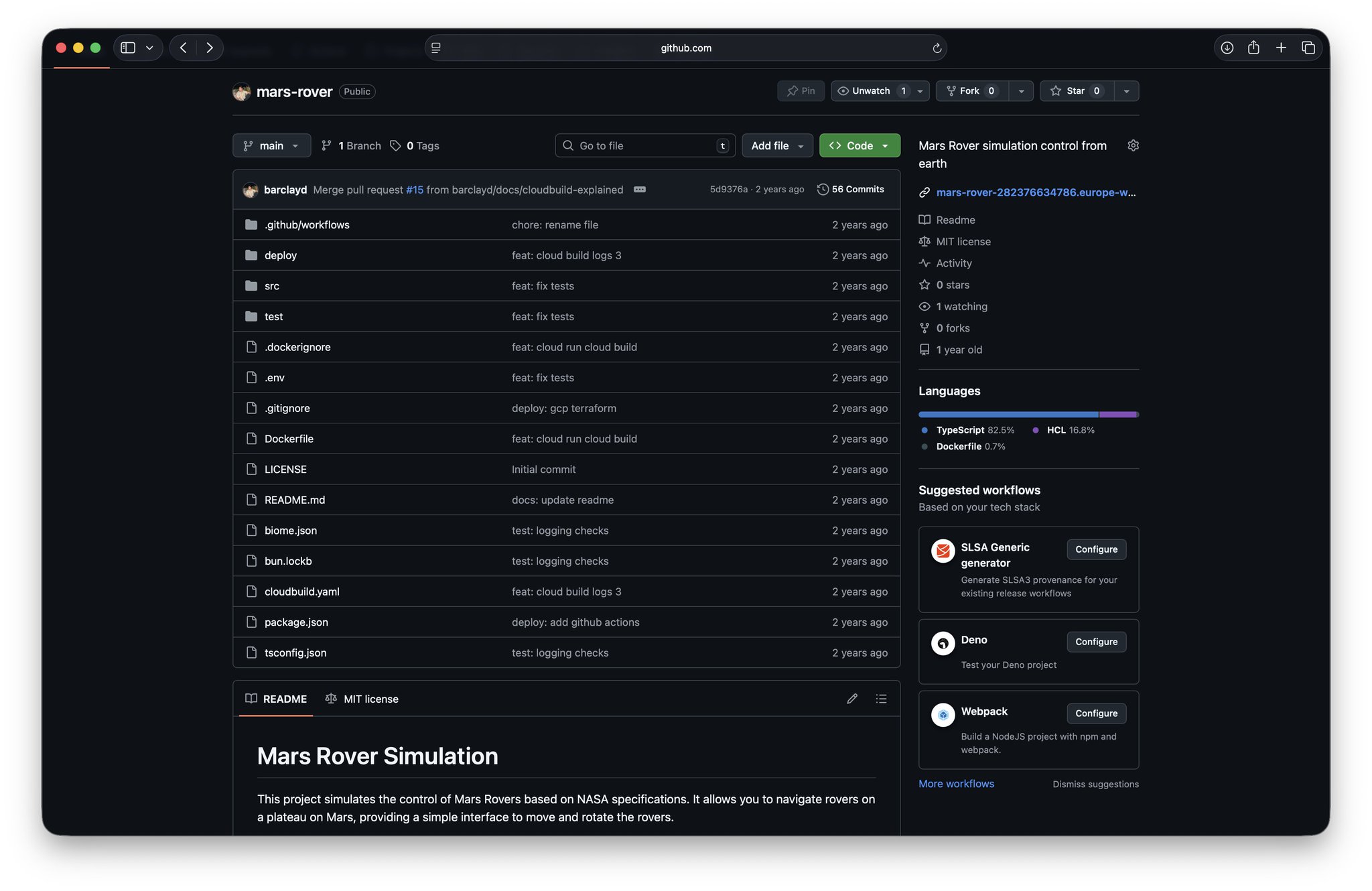
Task: Go forward with the Safari forward arrow
Action: [x=210, y=48]
